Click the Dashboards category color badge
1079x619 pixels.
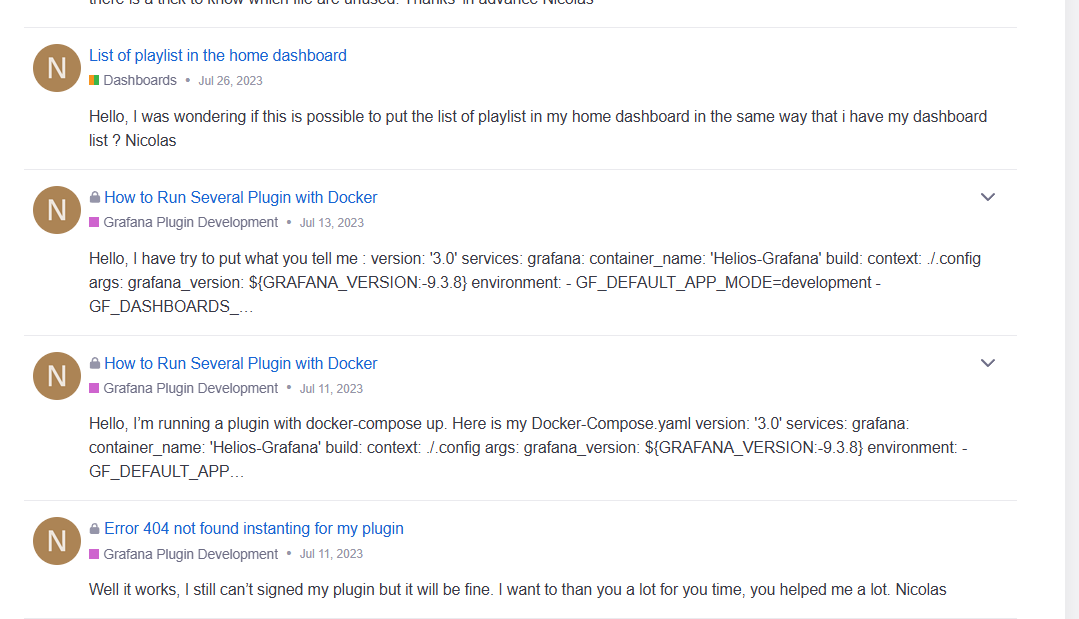coord(94,80)
